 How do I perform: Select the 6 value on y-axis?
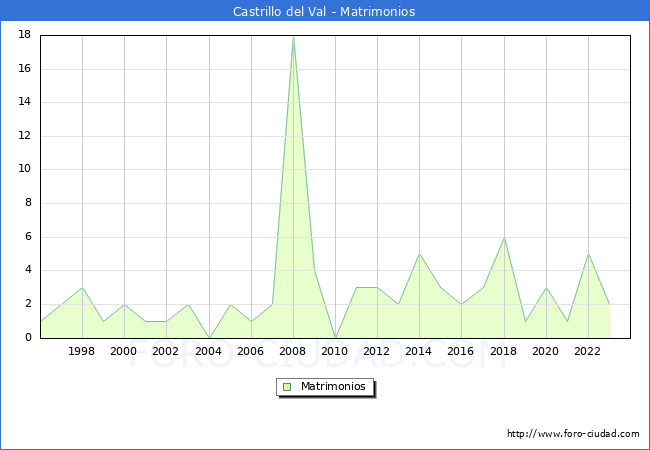pyautogui.click(x=27, y=237)
